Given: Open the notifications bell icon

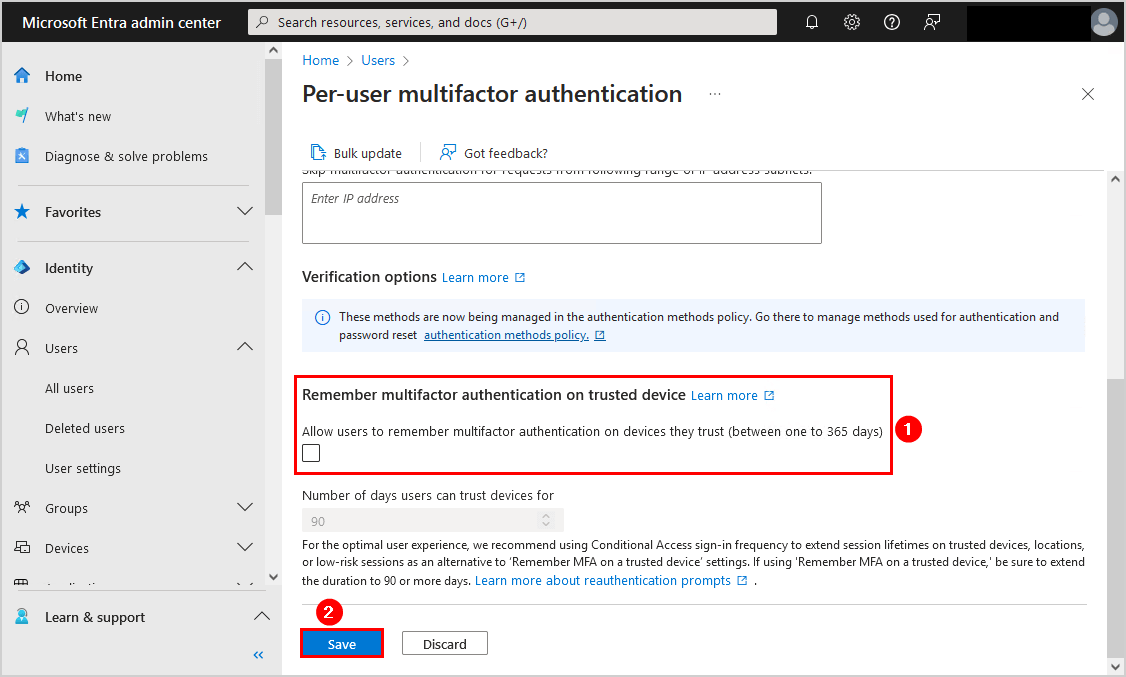Looking at the screenshot, I should tap(811, 22).
